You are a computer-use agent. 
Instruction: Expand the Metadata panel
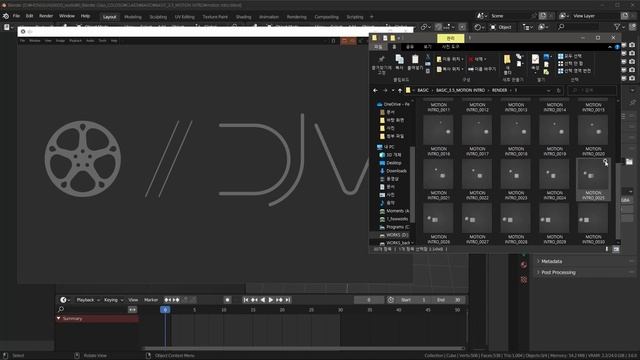551,261
